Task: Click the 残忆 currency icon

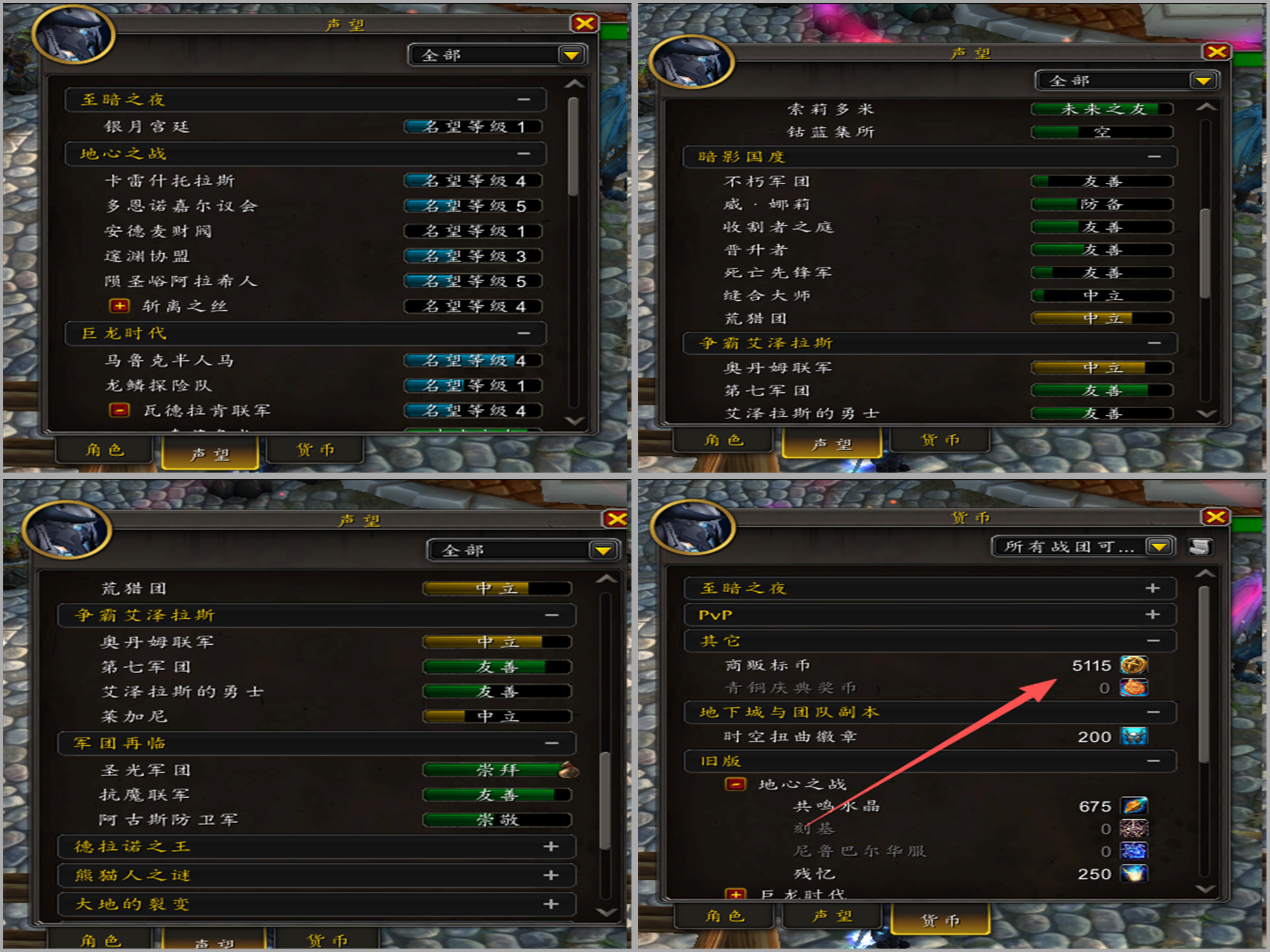Action: point(1134,873)
